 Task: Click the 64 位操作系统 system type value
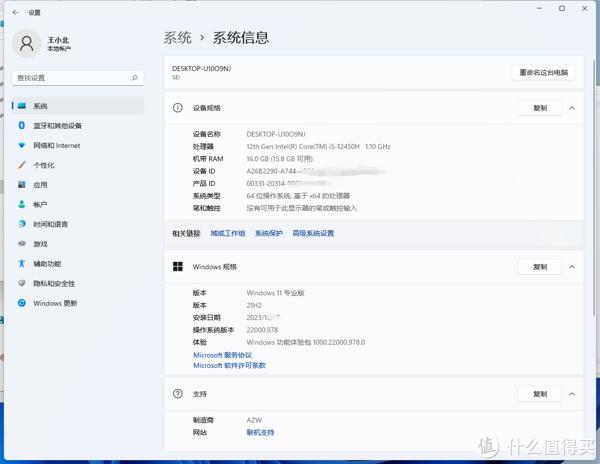[x=298, y=196]
